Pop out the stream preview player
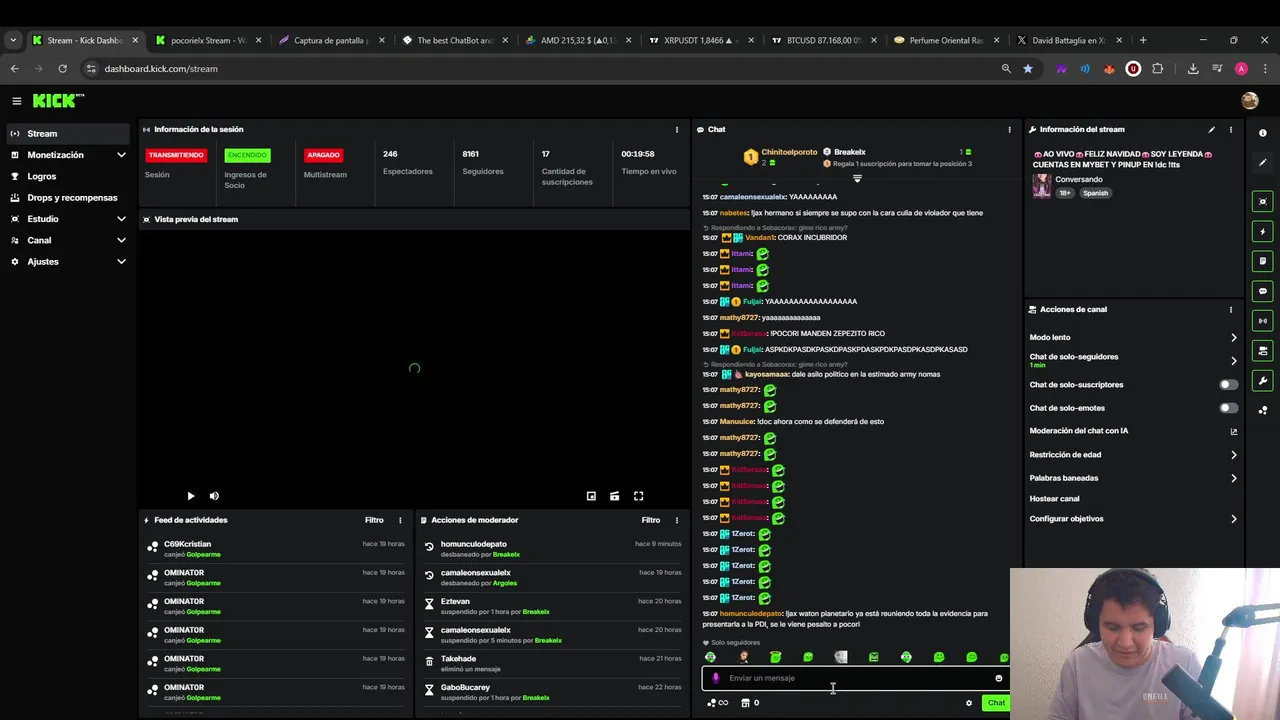This screenshot has width=1280, height=720. [591, 496]
